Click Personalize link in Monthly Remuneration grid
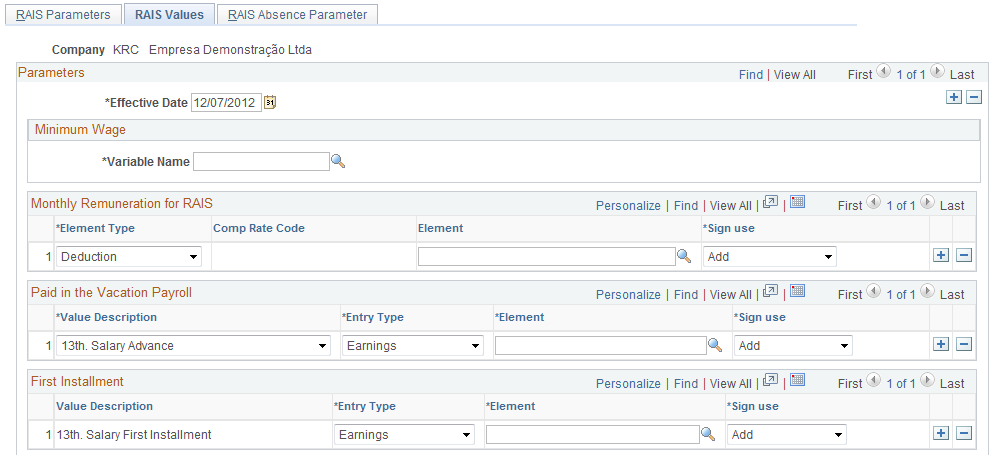Screen dimensions: 999x455 [628, 206]
